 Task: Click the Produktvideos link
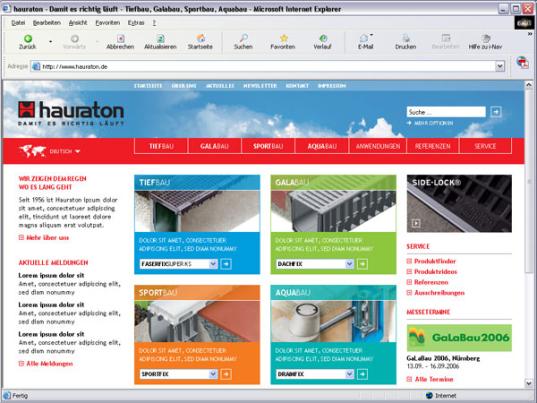(x=436, y=272)
